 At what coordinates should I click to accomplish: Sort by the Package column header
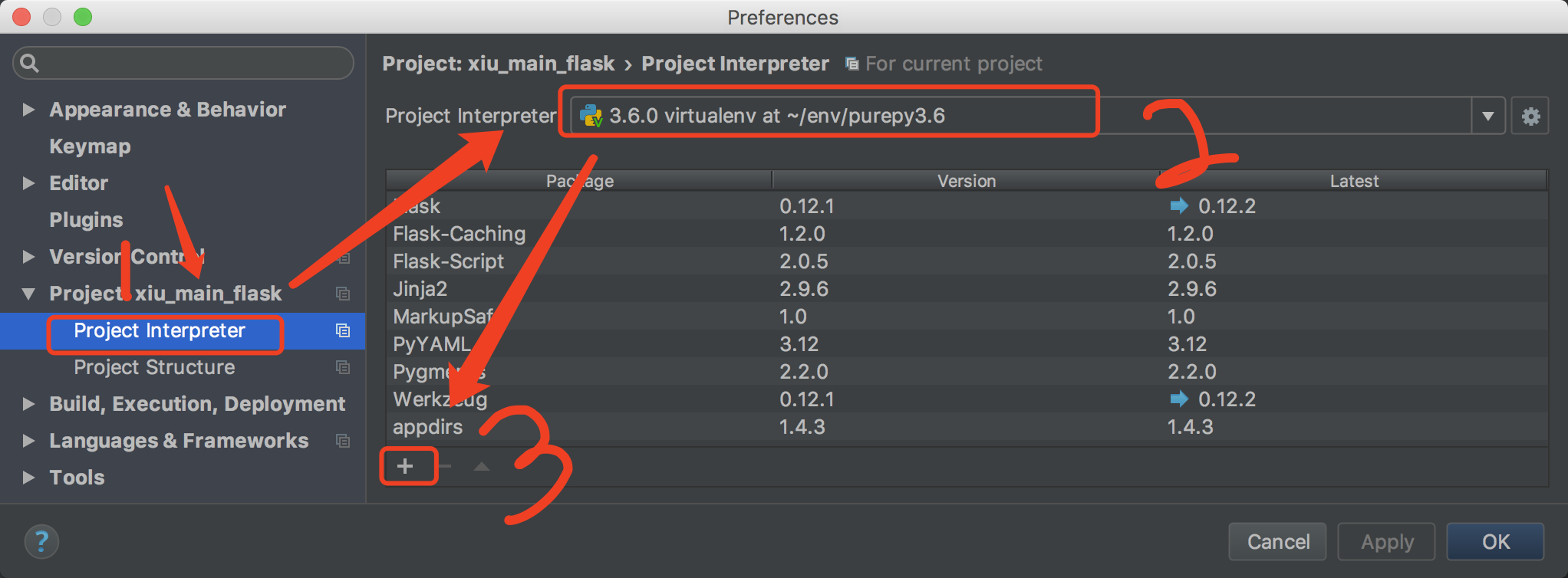pos(579,181)
